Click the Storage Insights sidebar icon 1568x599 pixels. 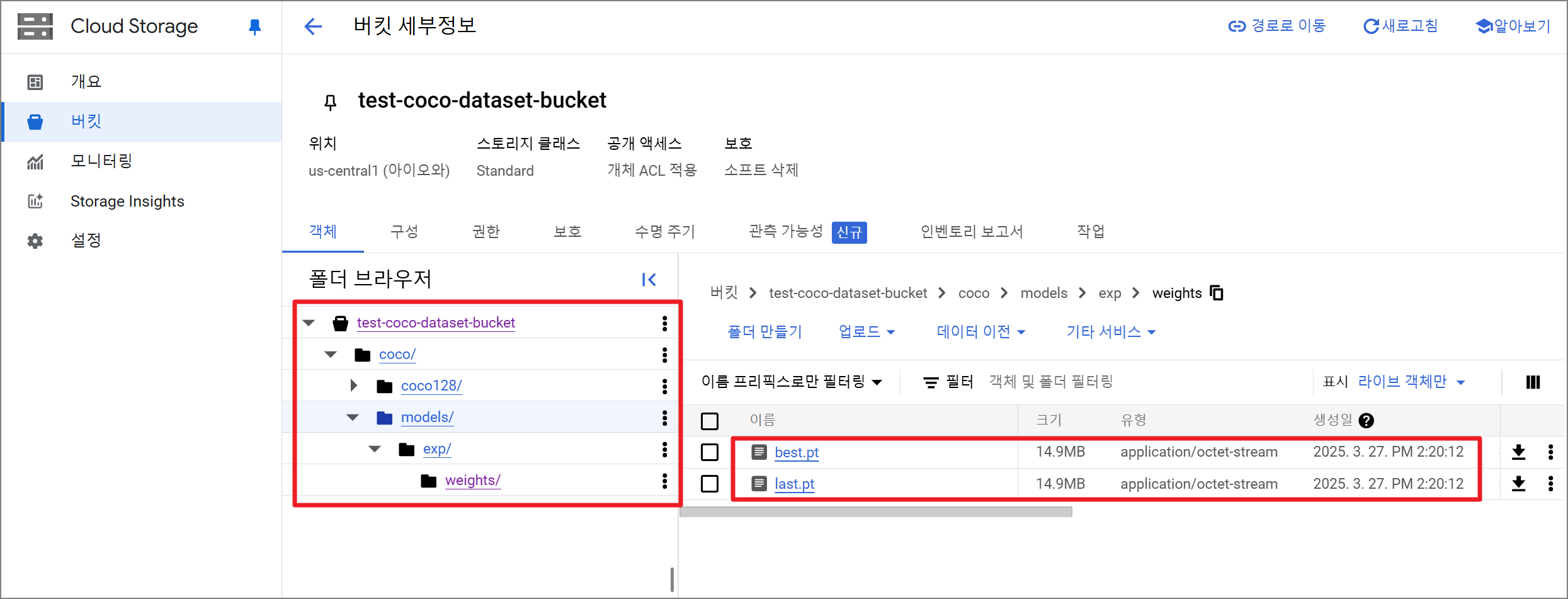35,202
